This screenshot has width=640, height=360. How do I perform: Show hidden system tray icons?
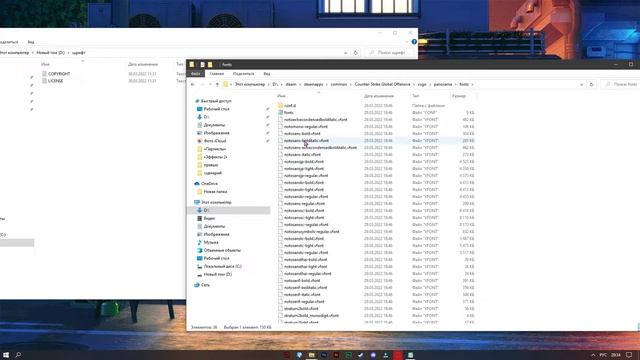point(593,355)
